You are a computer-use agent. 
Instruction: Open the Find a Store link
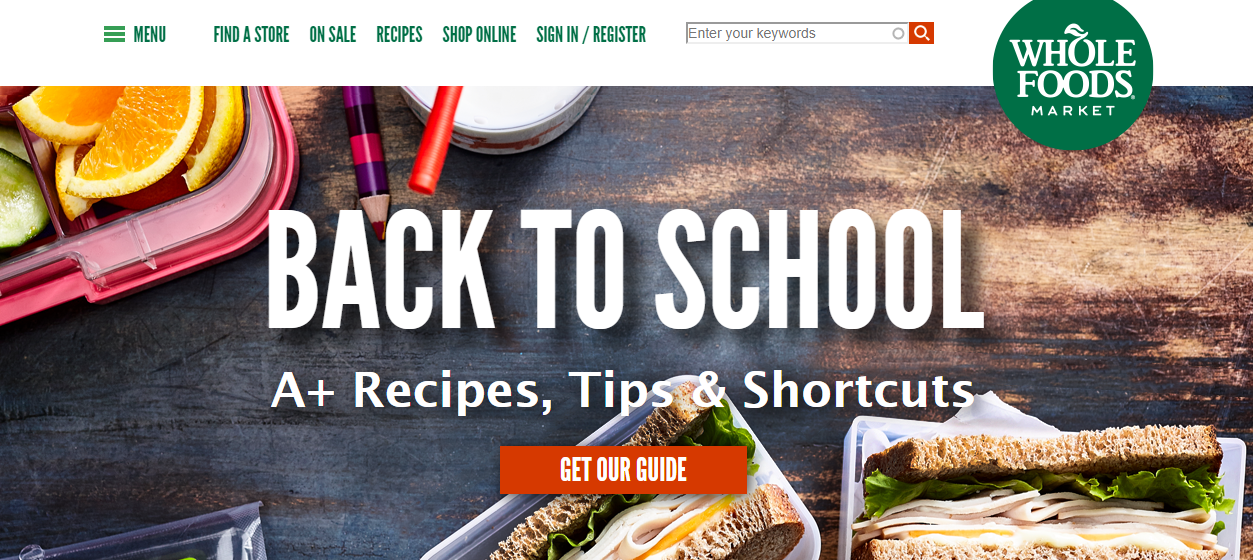point(251,35)
